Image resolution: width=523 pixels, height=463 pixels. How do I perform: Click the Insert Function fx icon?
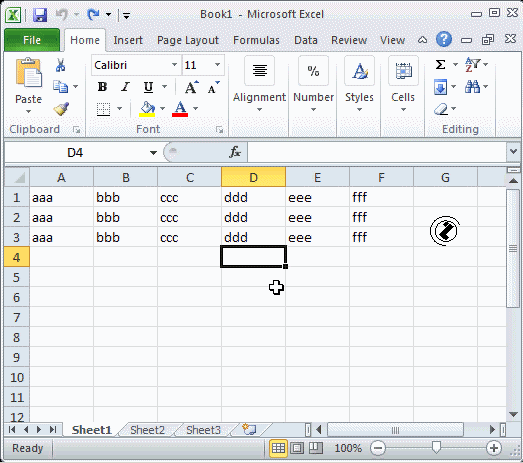pos(235,152)
